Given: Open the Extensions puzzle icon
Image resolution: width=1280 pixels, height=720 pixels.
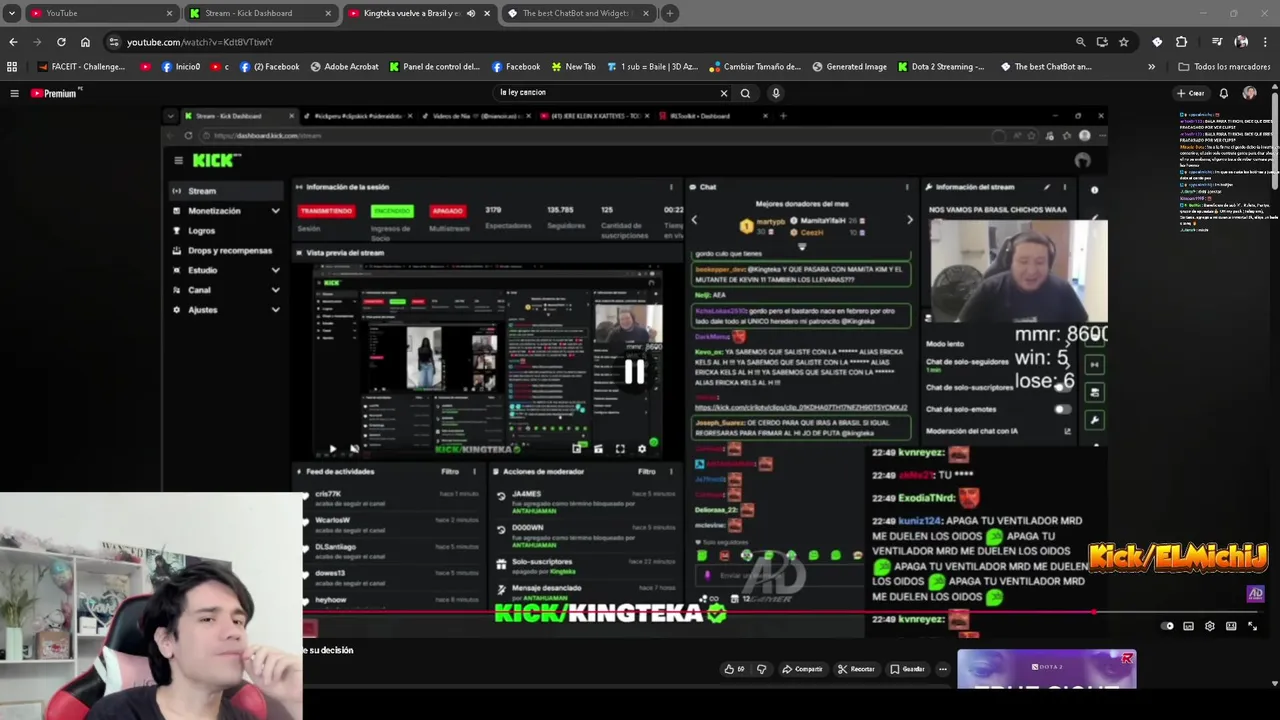Looking at the screenshot, I should [1182, 42].
